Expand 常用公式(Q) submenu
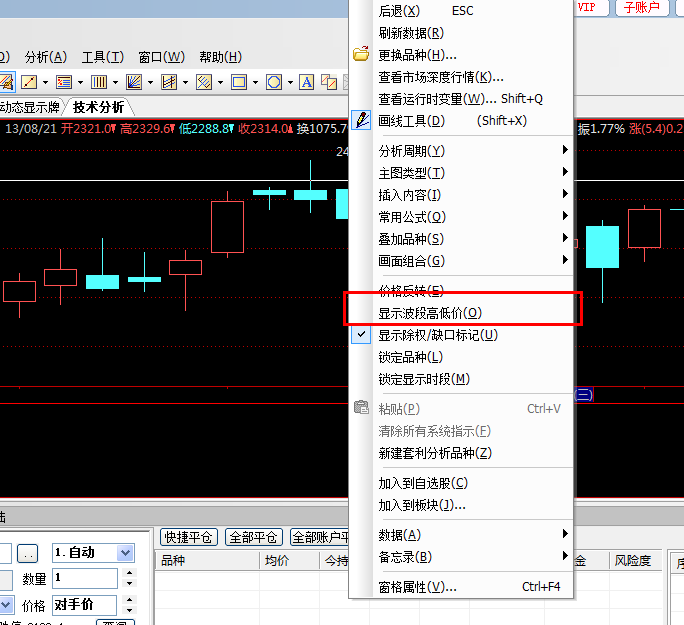Viewport: 684px width, 625px height. (x=462, y=217)
